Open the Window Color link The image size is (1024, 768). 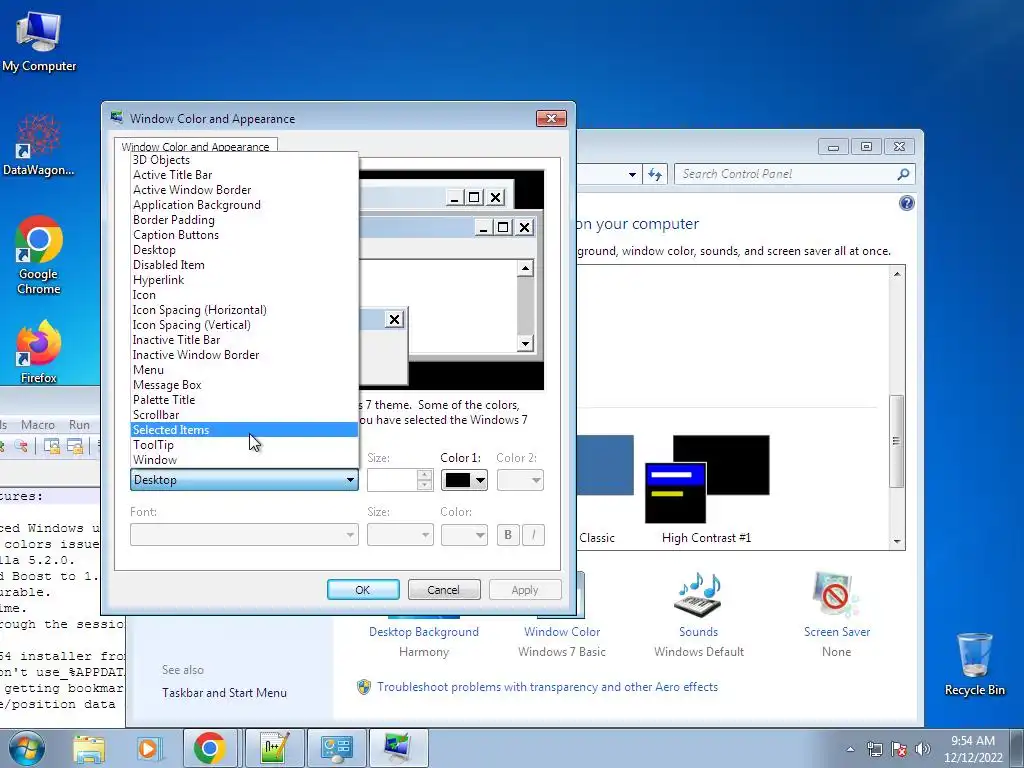coord(562,632)
